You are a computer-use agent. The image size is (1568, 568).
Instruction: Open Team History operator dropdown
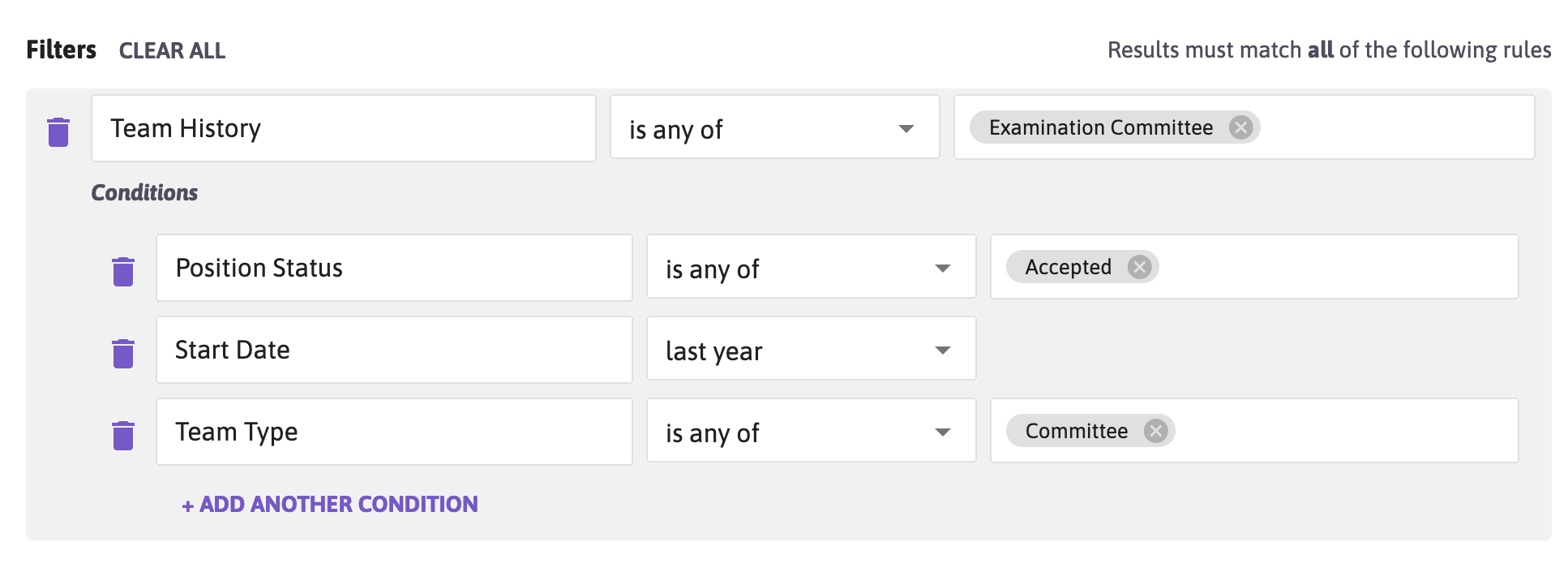coord(775,127)
